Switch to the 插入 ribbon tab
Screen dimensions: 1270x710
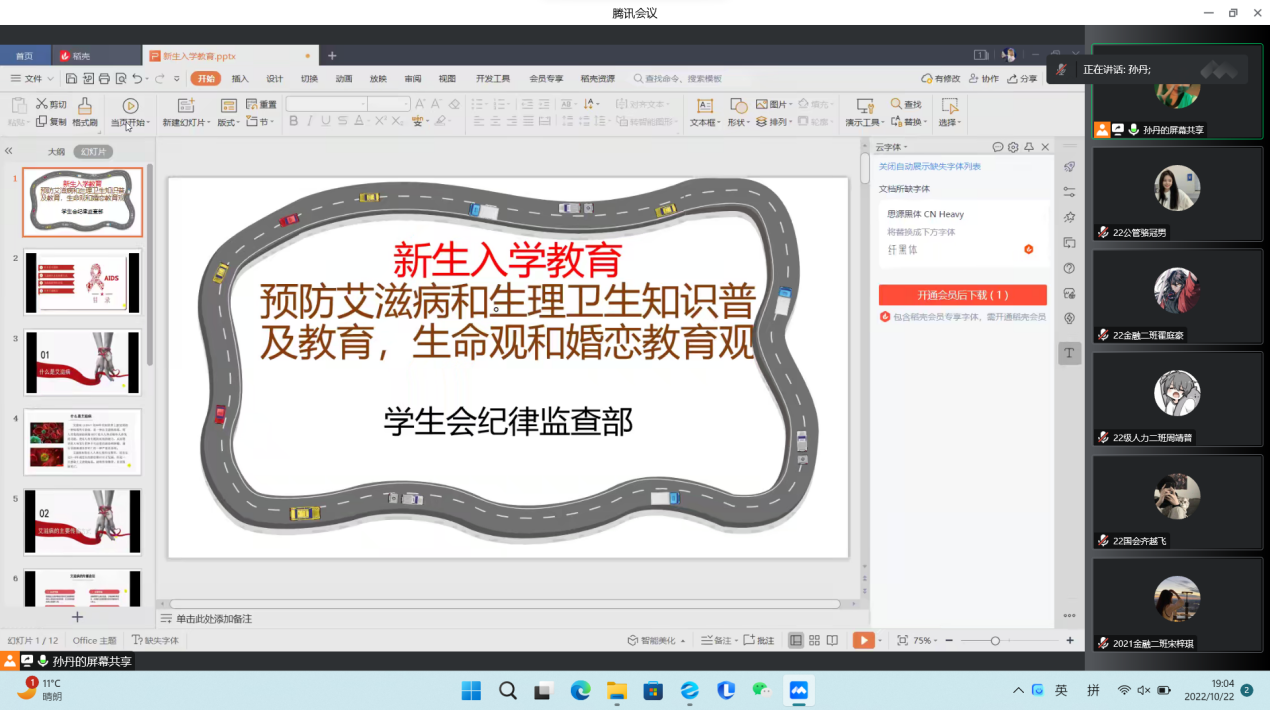click(240, 78)
